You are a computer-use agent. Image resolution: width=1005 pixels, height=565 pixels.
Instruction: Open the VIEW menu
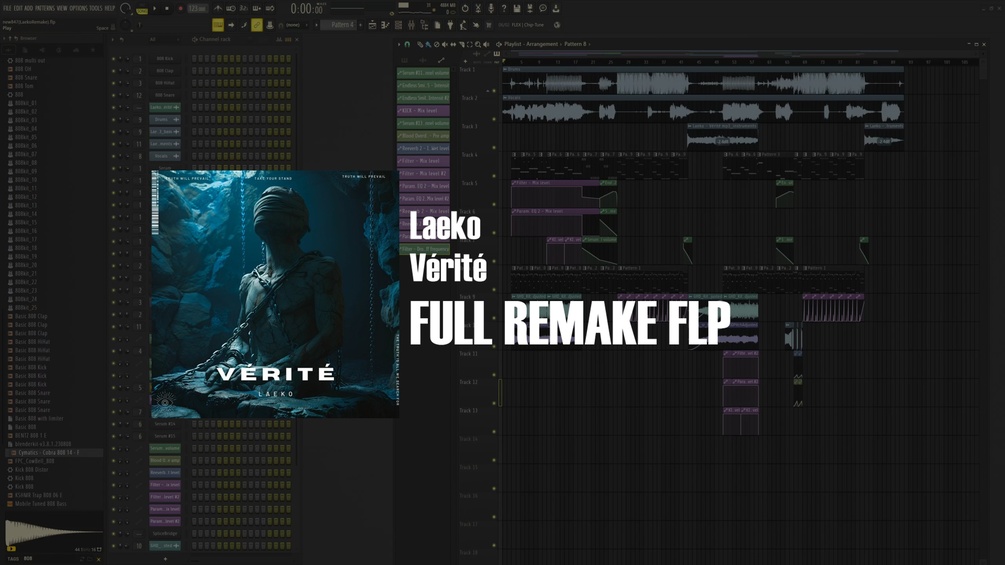click(62, 8)
